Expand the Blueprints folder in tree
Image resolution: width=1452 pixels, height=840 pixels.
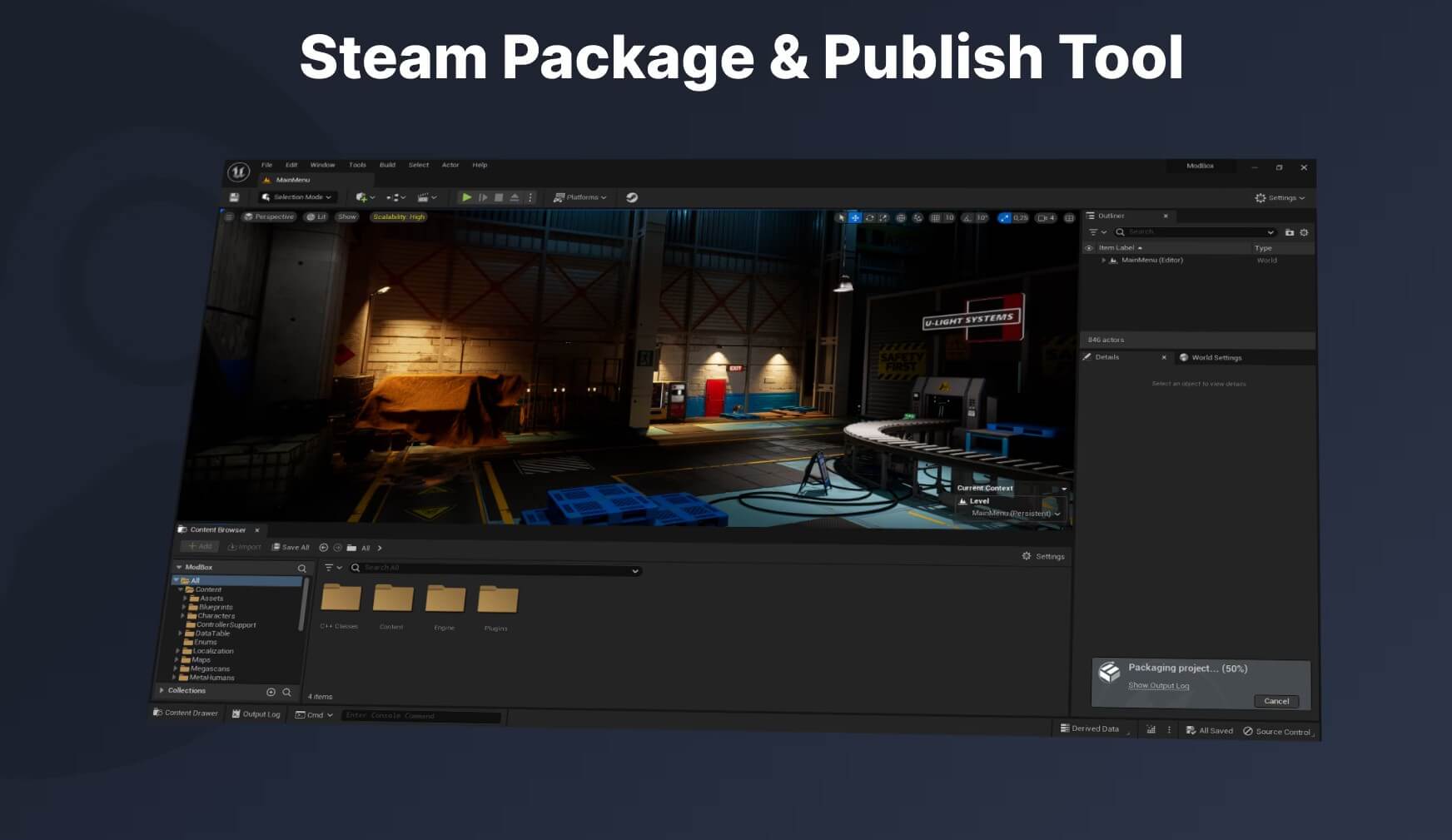[x=184, y=607]
